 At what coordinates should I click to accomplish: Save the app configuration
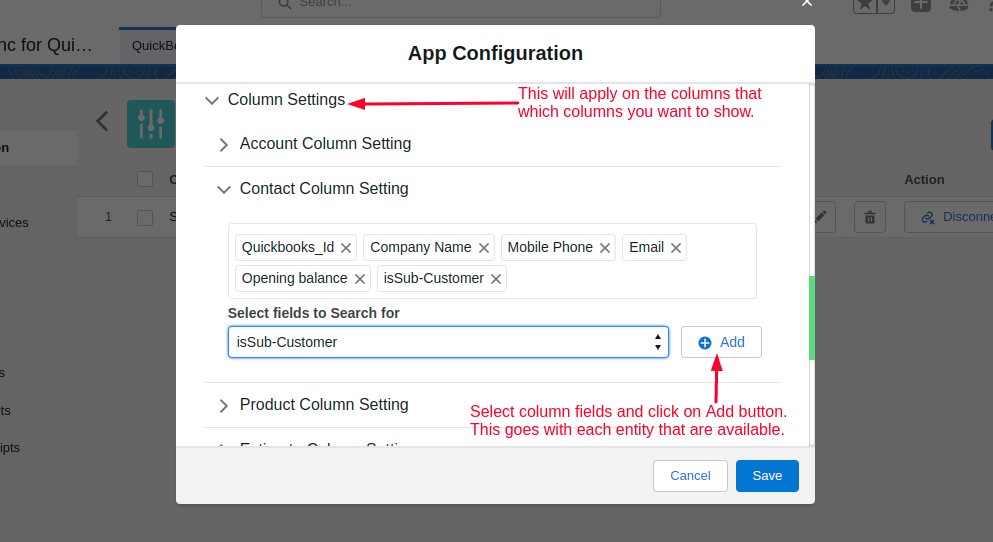(767, 476)
